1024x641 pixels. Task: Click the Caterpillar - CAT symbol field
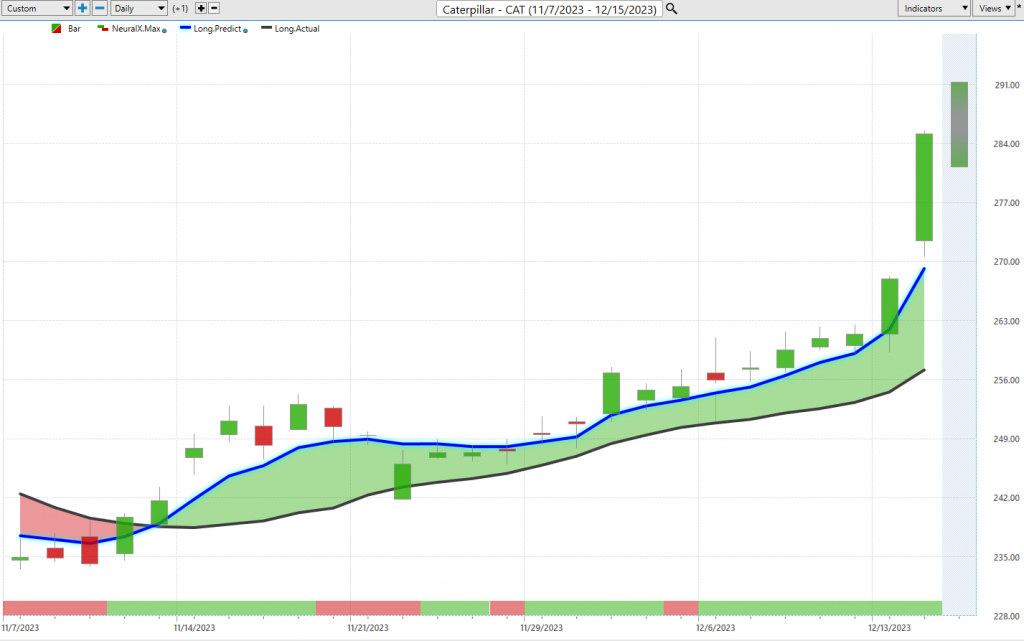[x=549, y=9]
